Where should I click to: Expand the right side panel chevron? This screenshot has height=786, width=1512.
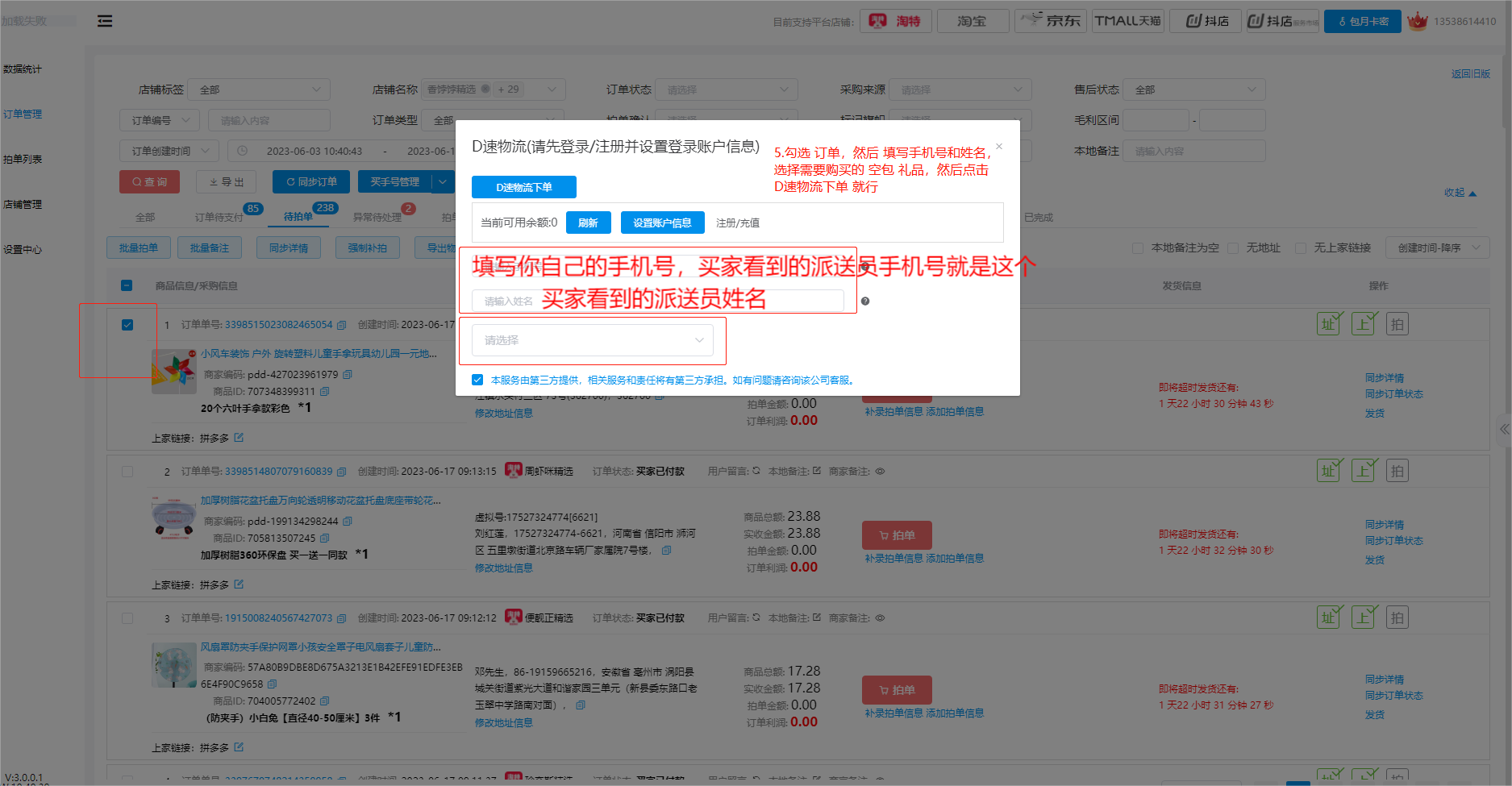1504,429
